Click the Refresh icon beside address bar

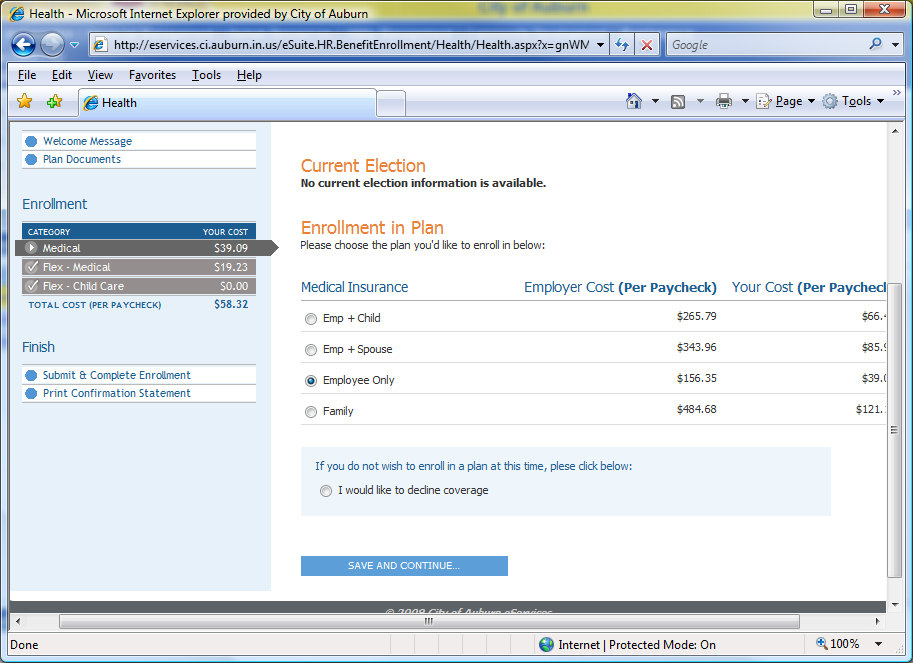pyautogui.click(x=622, y=45)
